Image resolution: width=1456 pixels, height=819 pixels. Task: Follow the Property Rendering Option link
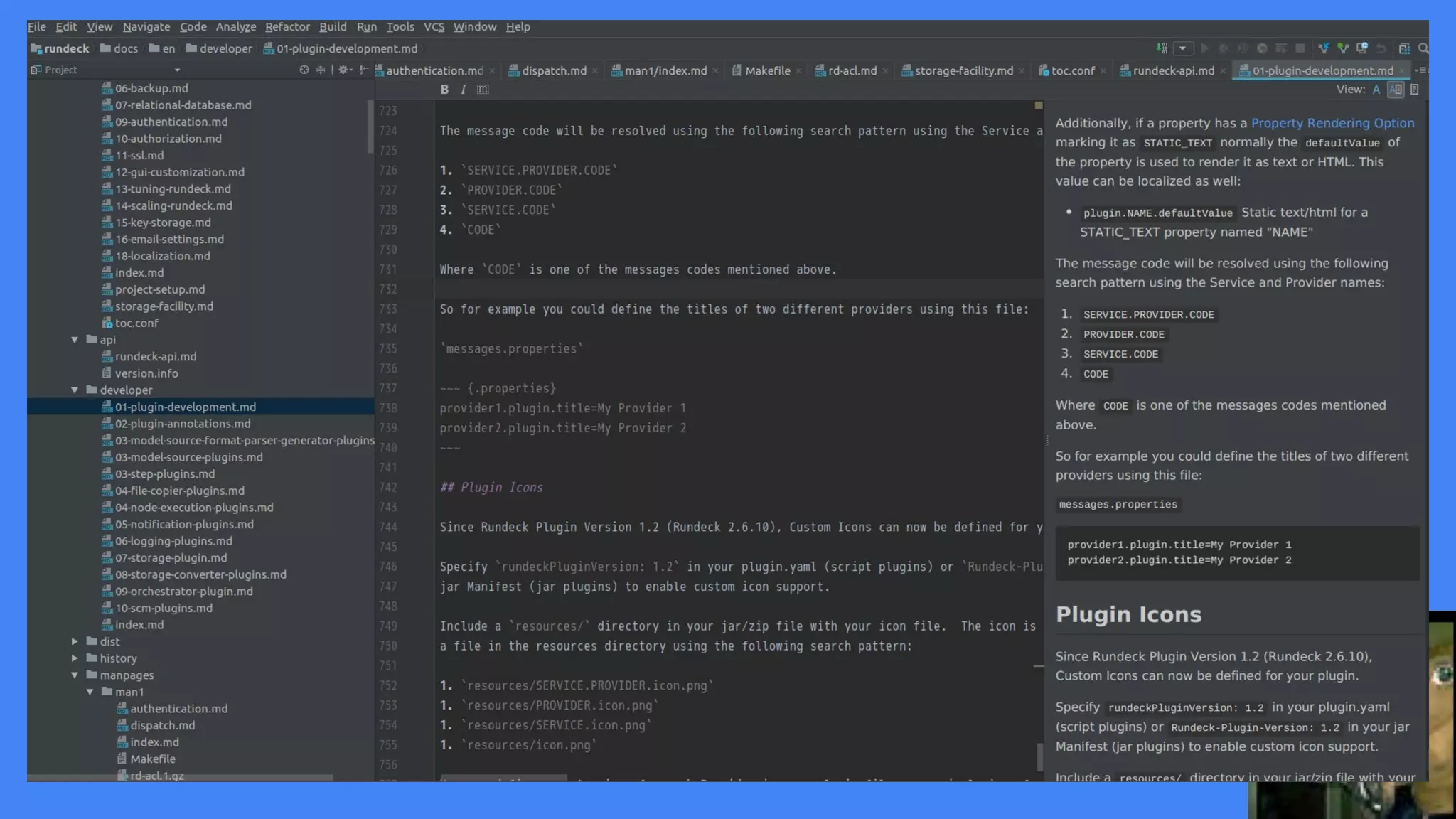click(1332, 123)
